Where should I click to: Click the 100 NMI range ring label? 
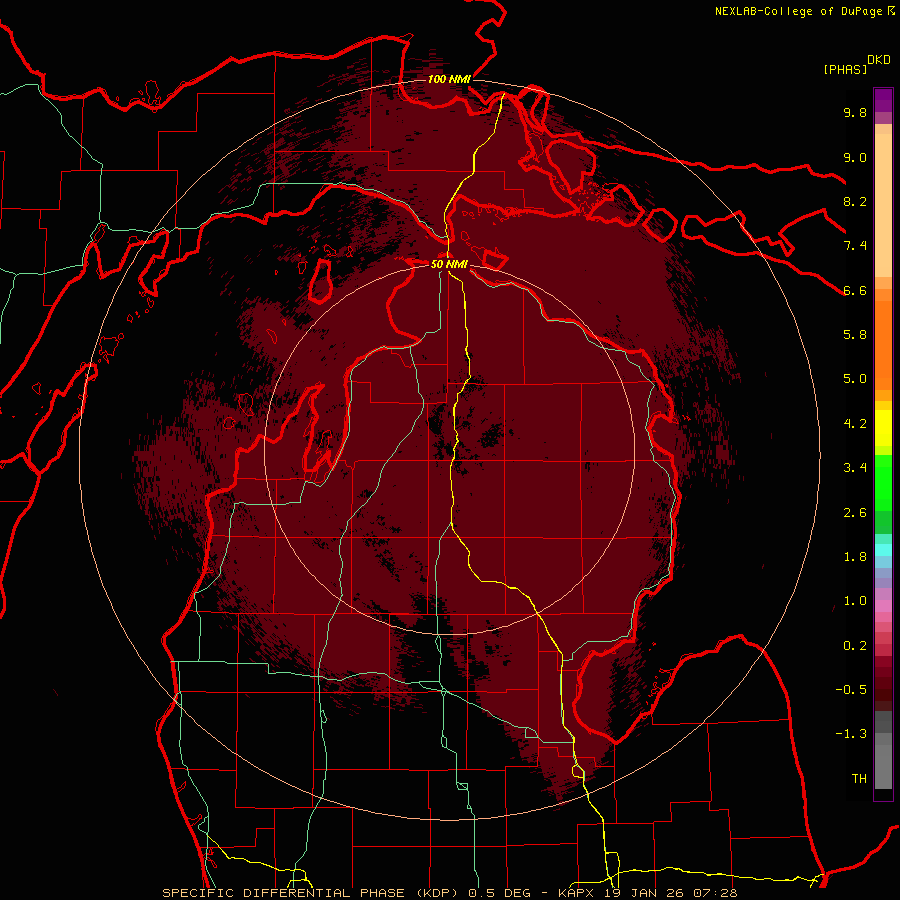tap(449, 79)
